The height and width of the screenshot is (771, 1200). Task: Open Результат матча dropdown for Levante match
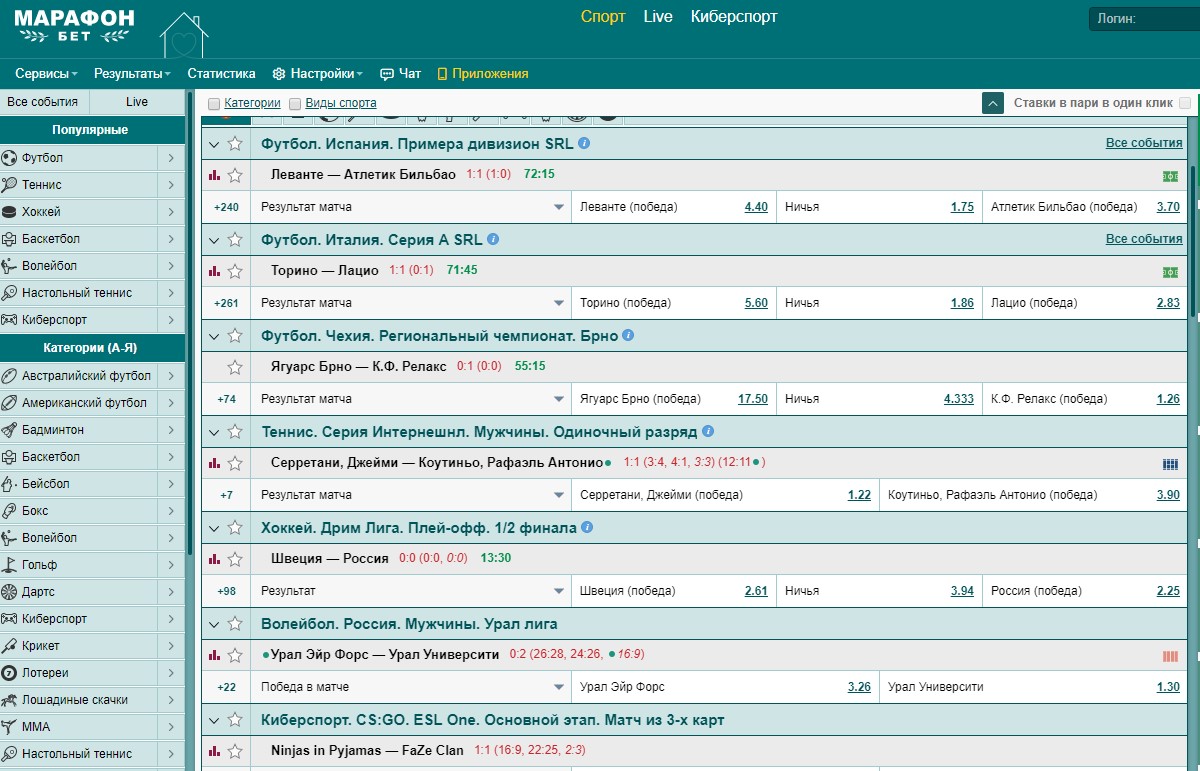[x=559, y=207]
